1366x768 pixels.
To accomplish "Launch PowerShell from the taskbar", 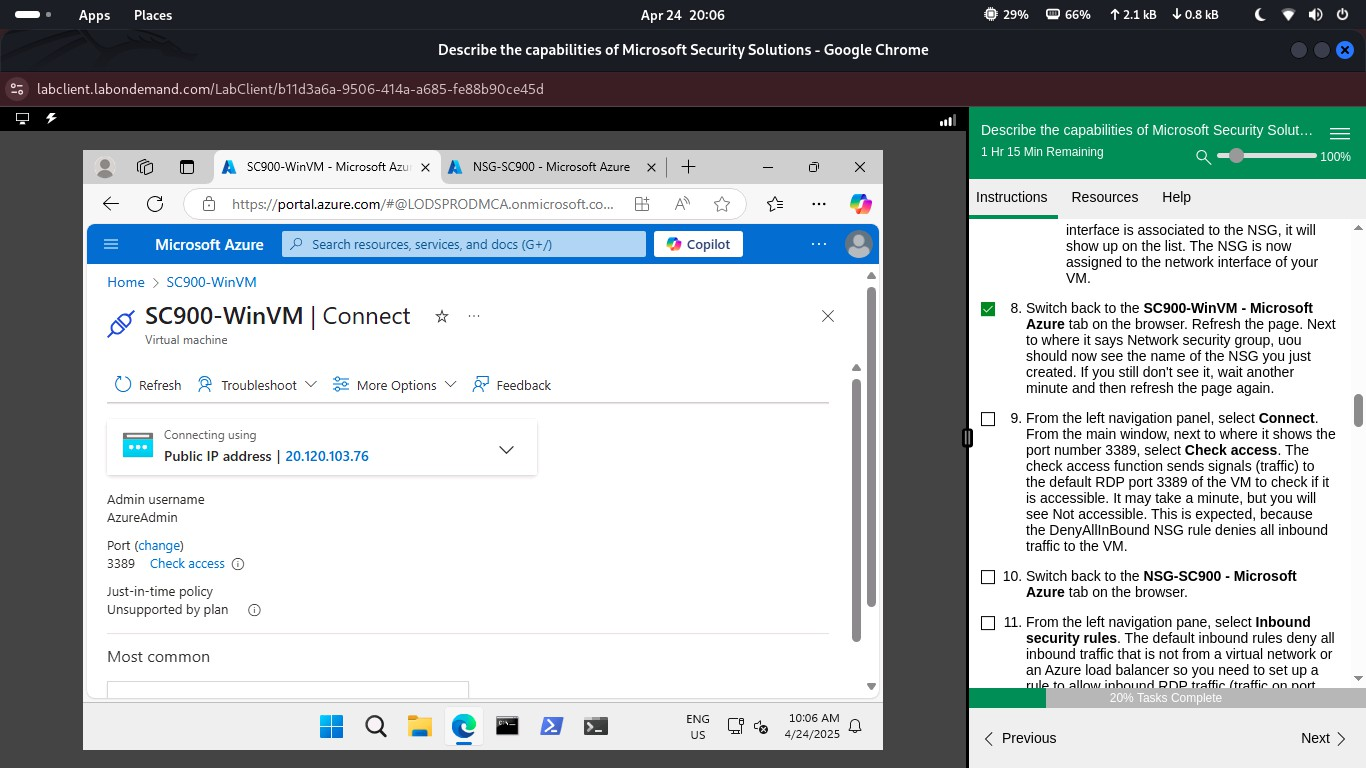I will [551, 727].
